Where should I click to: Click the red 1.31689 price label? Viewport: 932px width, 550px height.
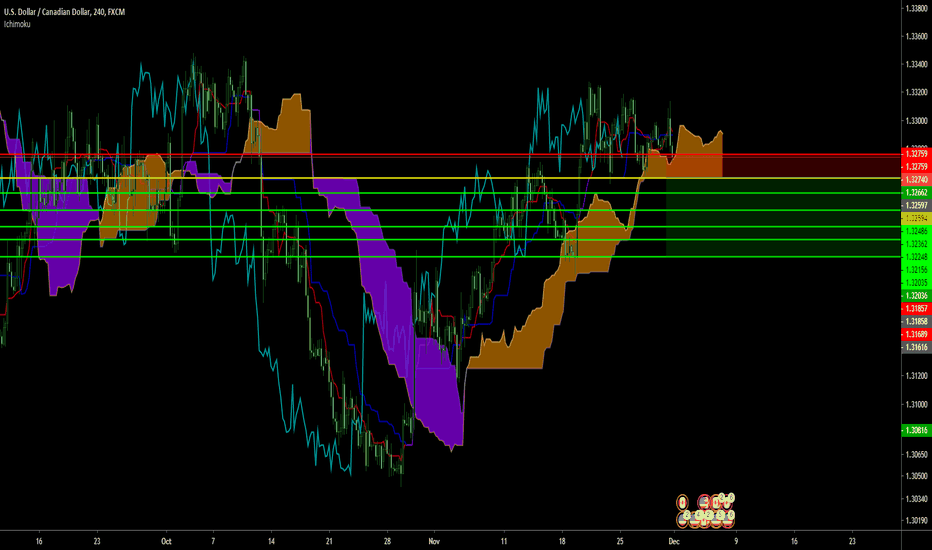pyautogui.click(x=915, y=334)
